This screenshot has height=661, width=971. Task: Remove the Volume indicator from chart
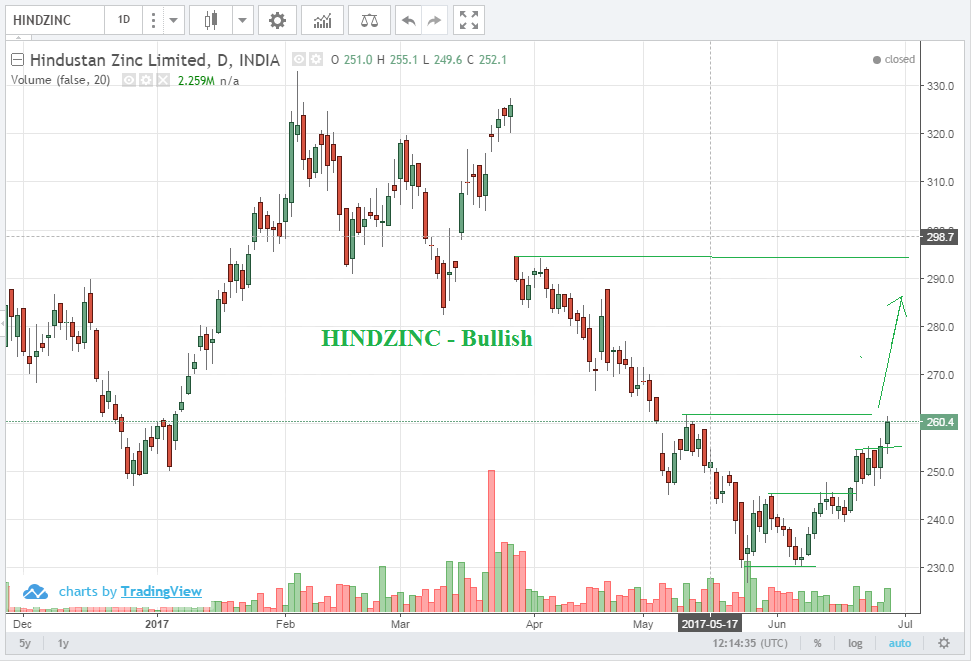click(x=162, y=80)
